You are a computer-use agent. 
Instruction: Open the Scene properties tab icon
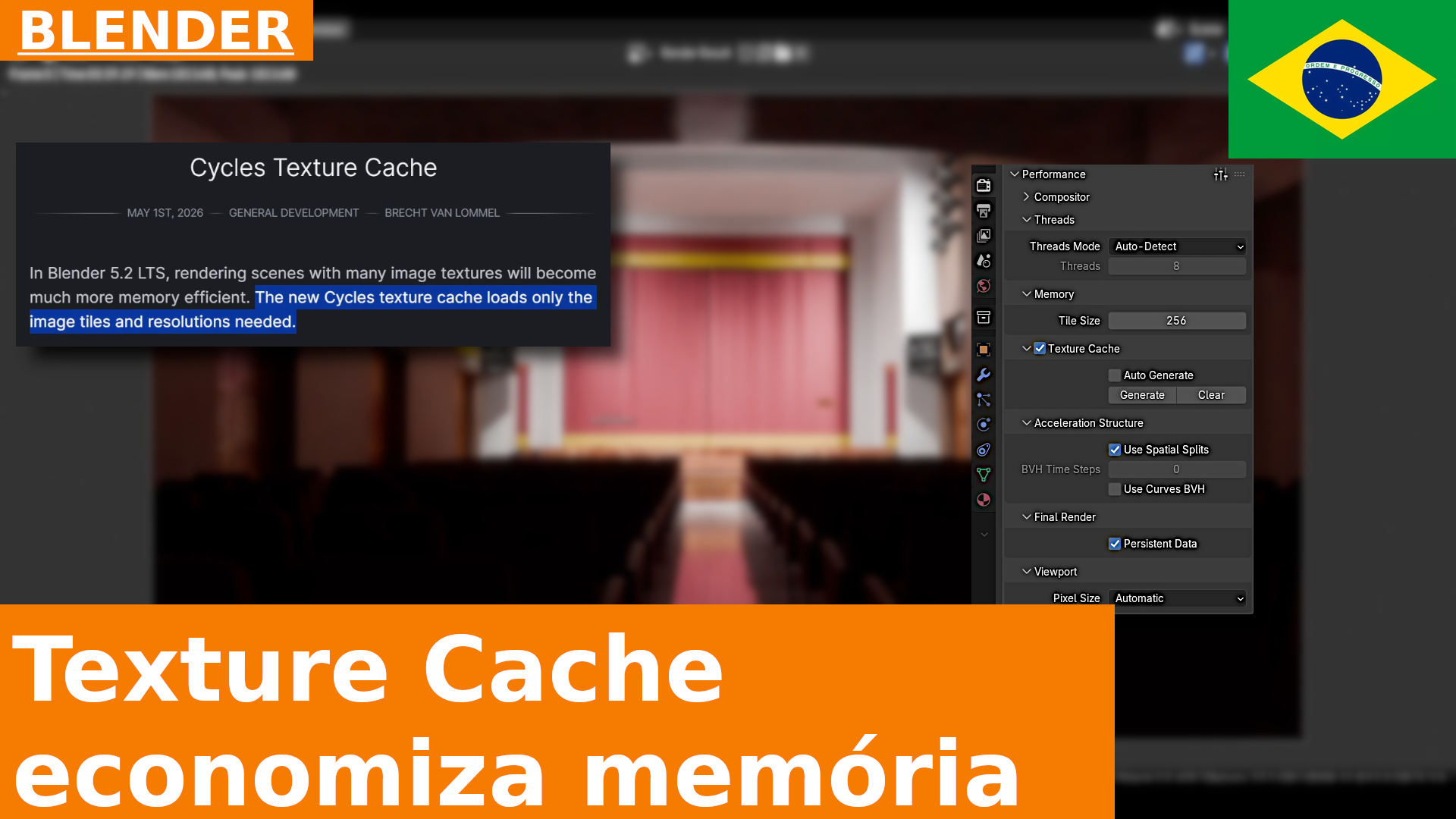click(984, 261)
